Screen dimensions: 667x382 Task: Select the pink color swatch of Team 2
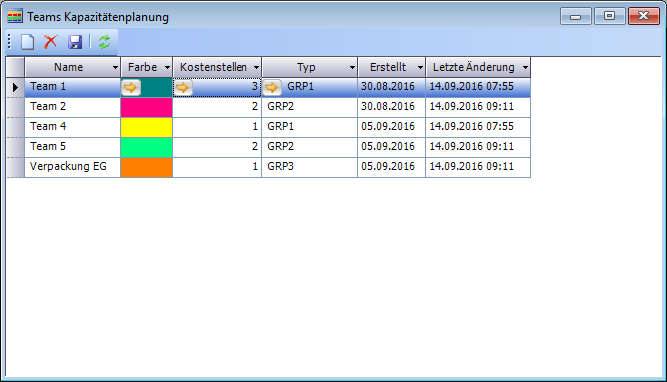click(146, 107)
